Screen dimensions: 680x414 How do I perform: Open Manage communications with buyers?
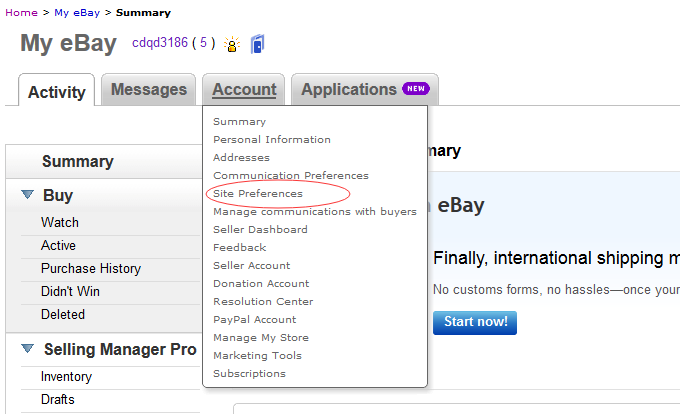pos(315,212)
